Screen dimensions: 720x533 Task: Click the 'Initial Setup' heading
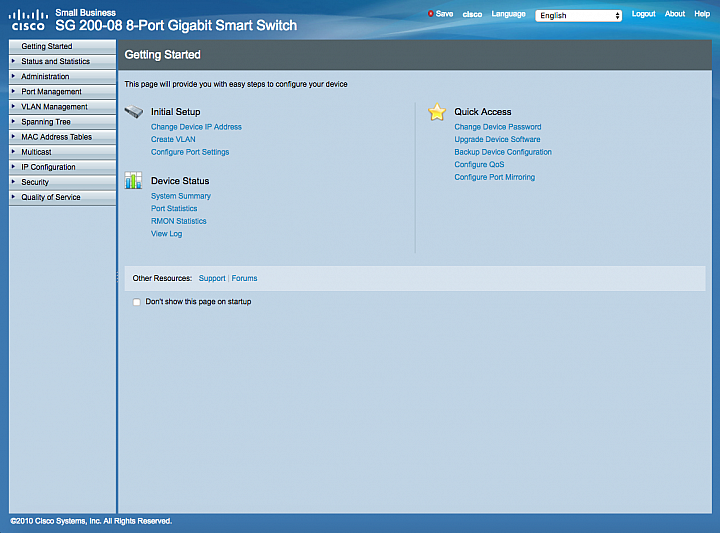(175, 112)
